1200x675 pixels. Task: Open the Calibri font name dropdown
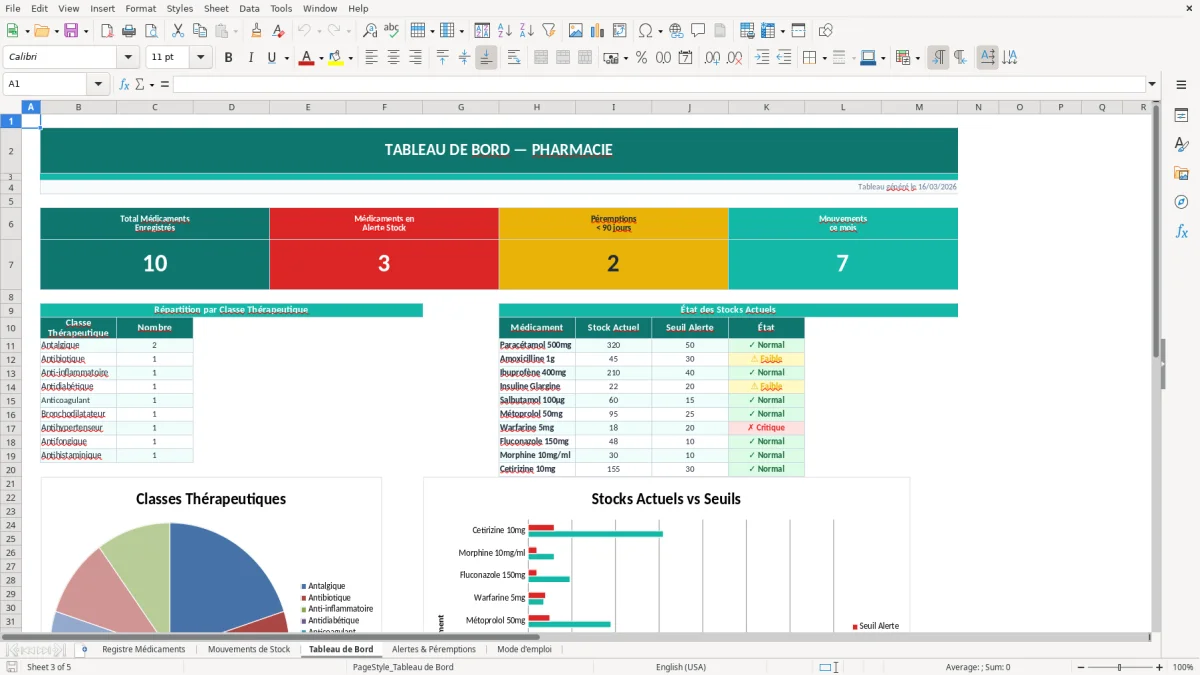(127, 58)
